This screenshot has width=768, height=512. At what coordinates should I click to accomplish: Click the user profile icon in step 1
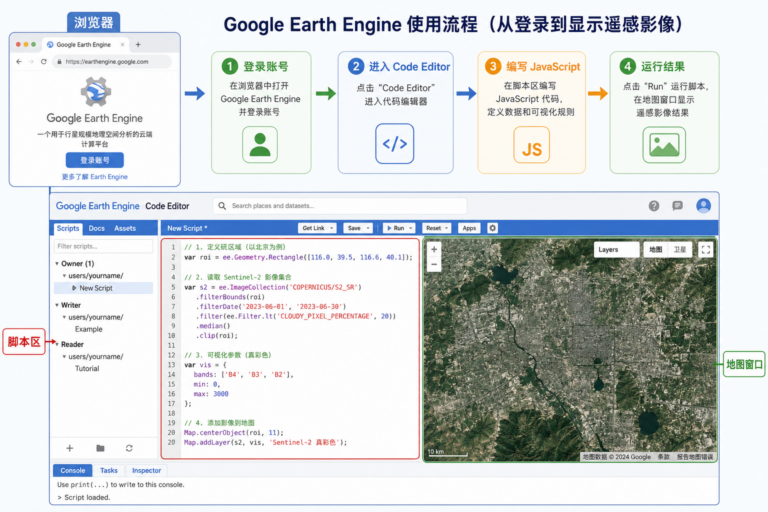click(260, 145)
